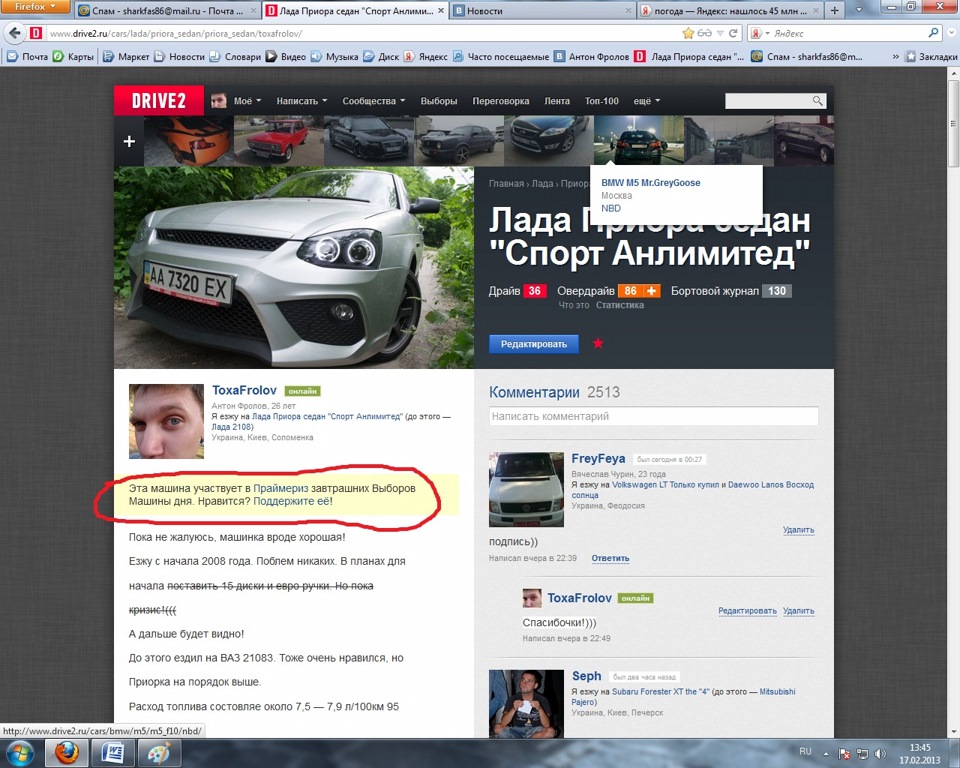Open Лента in DRIVE2 navigation
The width and height of the screenshot is (960, 768).
tap(557, 101)
